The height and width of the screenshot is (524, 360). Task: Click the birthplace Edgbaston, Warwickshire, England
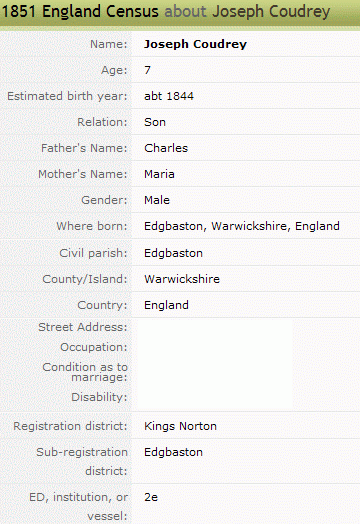coord(242,226)
